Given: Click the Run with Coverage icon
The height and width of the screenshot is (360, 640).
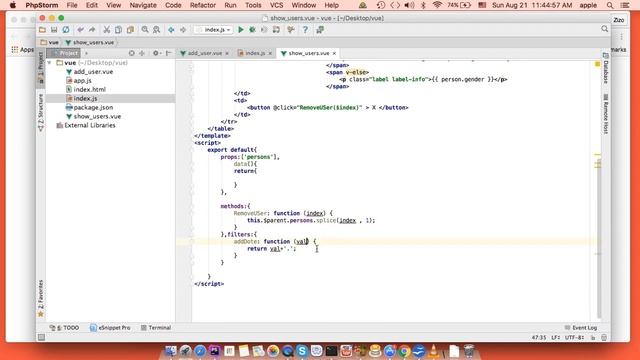Looking at the screenshot, I should (x=264, y=30).
